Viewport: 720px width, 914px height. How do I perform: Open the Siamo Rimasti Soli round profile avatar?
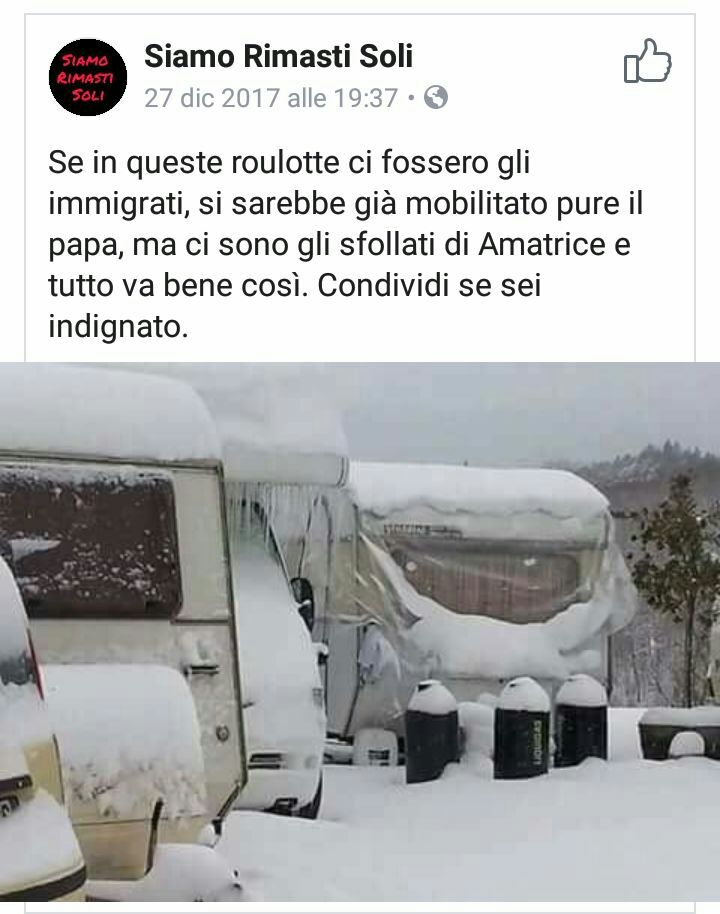tap(87, 77)
